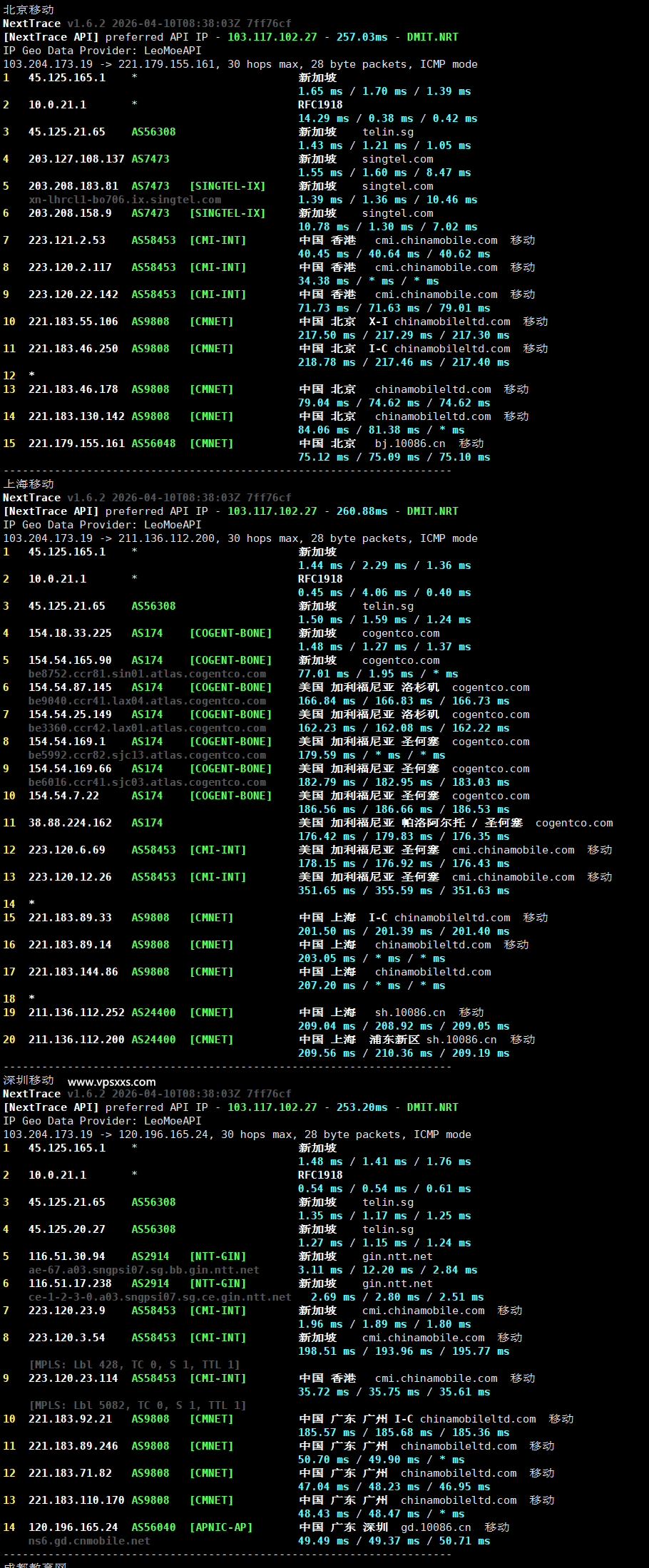Click hop IP '116.51.17.238'

click(70, 1283)
